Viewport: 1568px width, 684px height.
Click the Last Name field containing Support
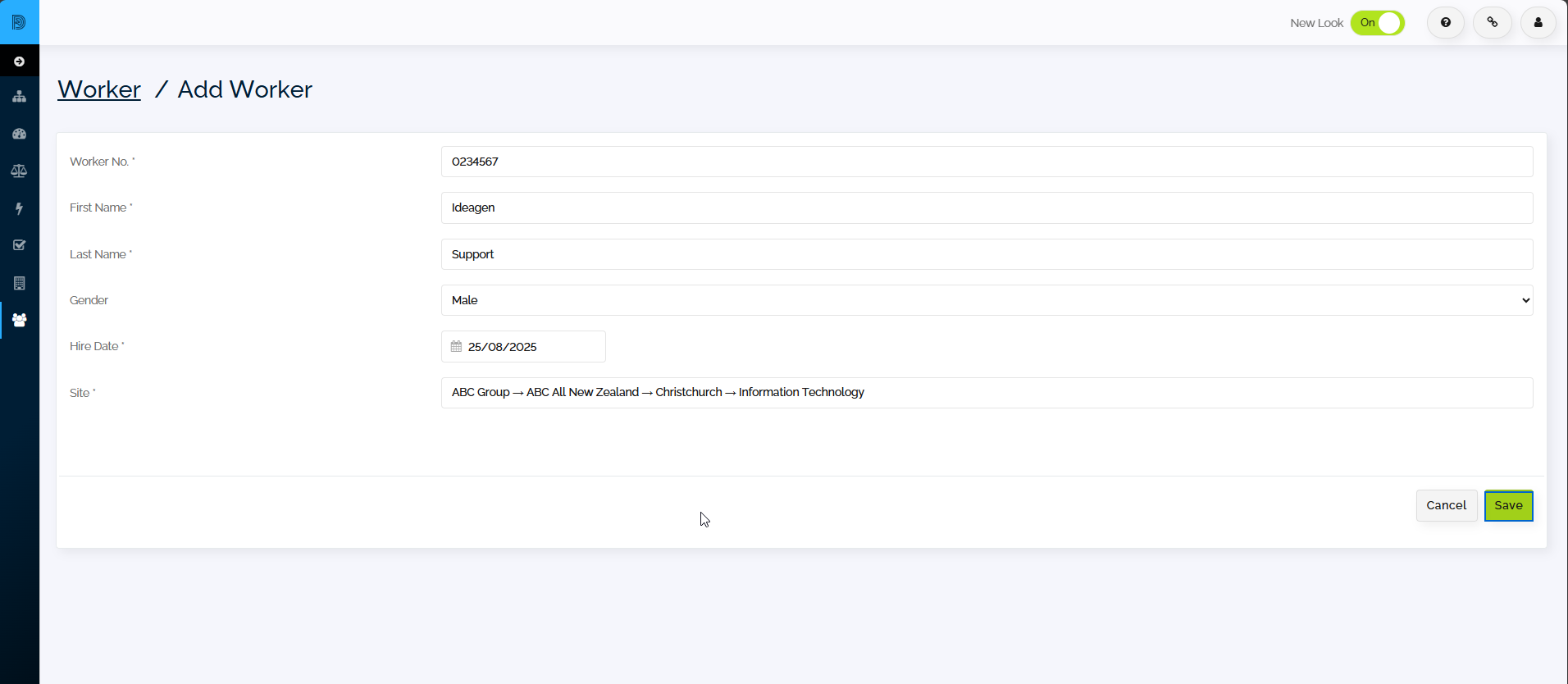987,254
